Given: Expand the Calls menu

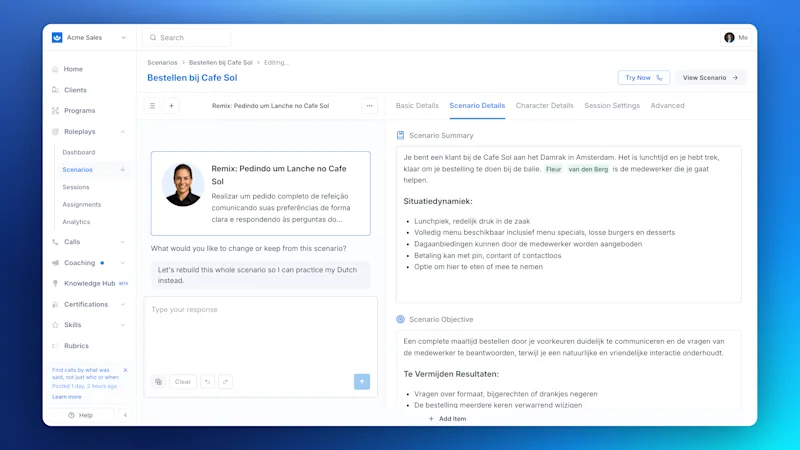Looking at the screenshot, I should [123, 242].
